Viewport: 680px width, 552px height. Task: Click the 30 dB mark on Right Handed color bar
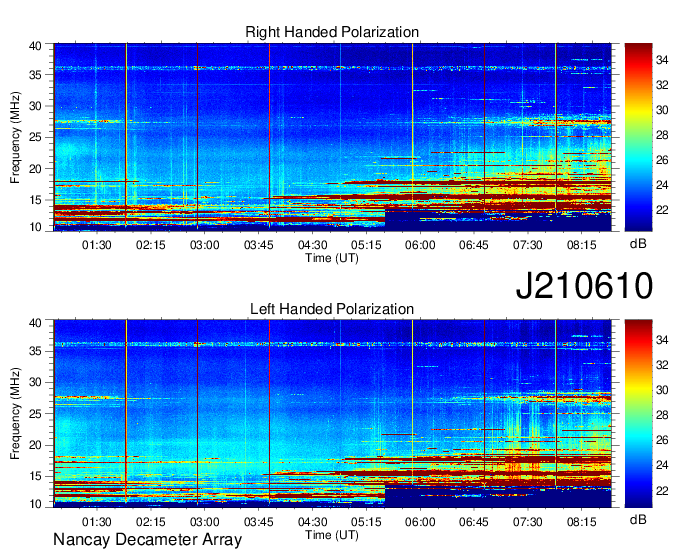coord(662,110)
